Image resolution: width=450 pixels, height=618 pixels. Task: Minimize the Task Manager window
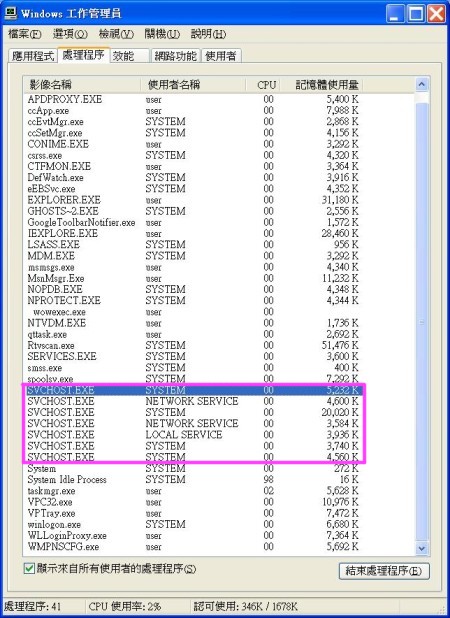click(x=394, y=15)
